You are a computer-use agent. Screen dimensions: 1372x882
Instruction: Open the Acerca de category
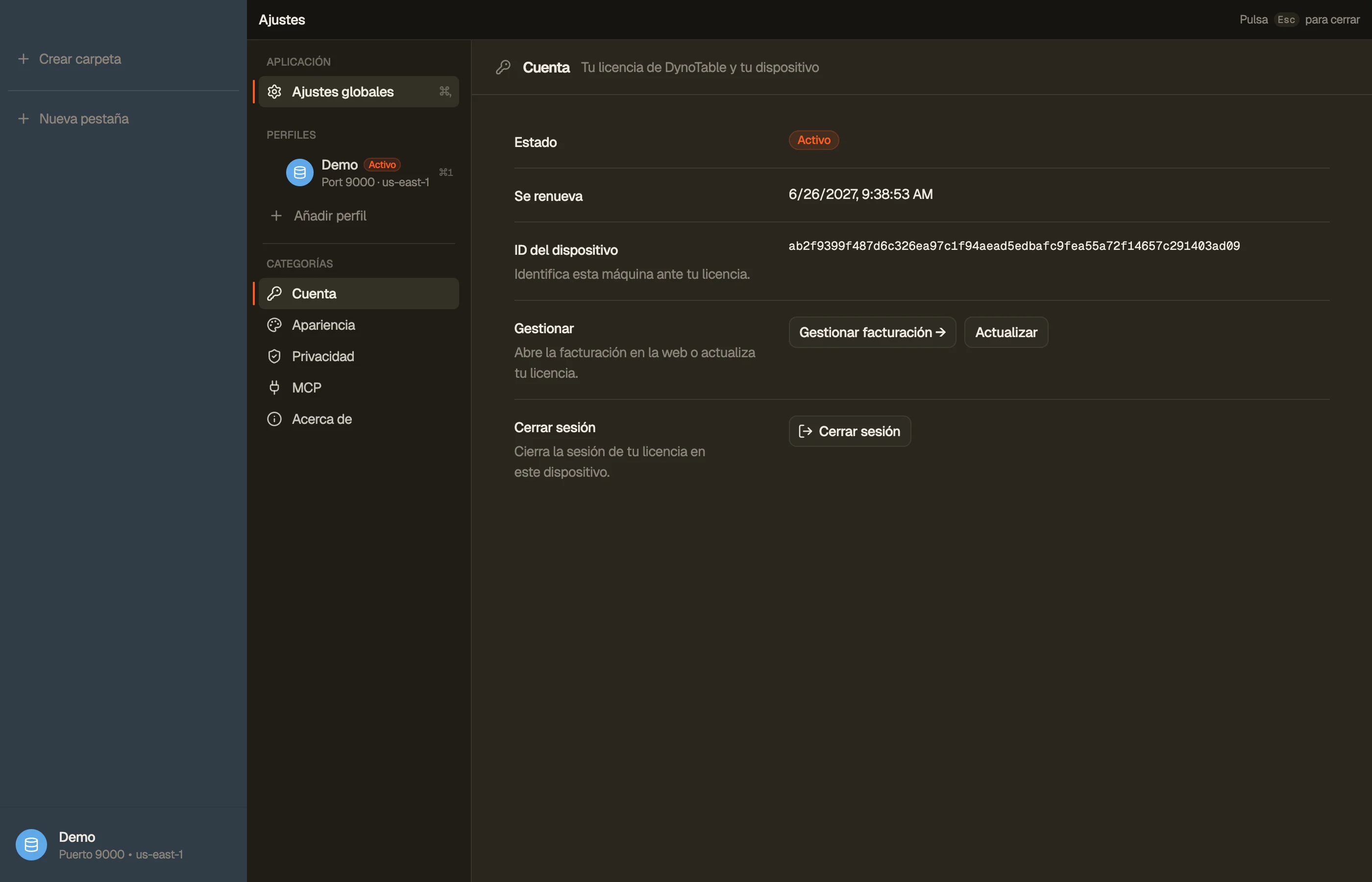[359, 419]
